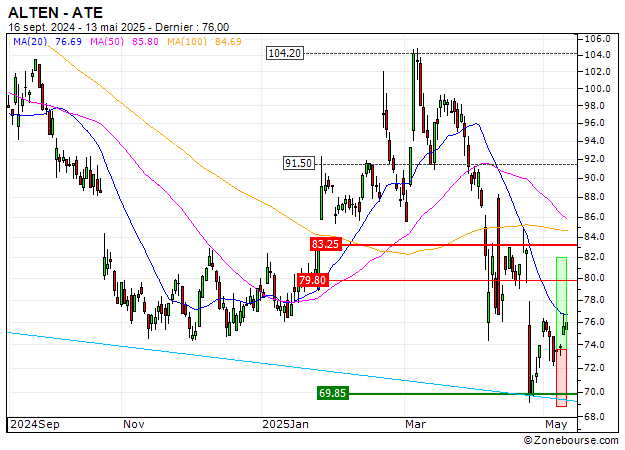Click the MA(50) legend label
The width and height of the screenshot is (625, 450).
[107, 41]
